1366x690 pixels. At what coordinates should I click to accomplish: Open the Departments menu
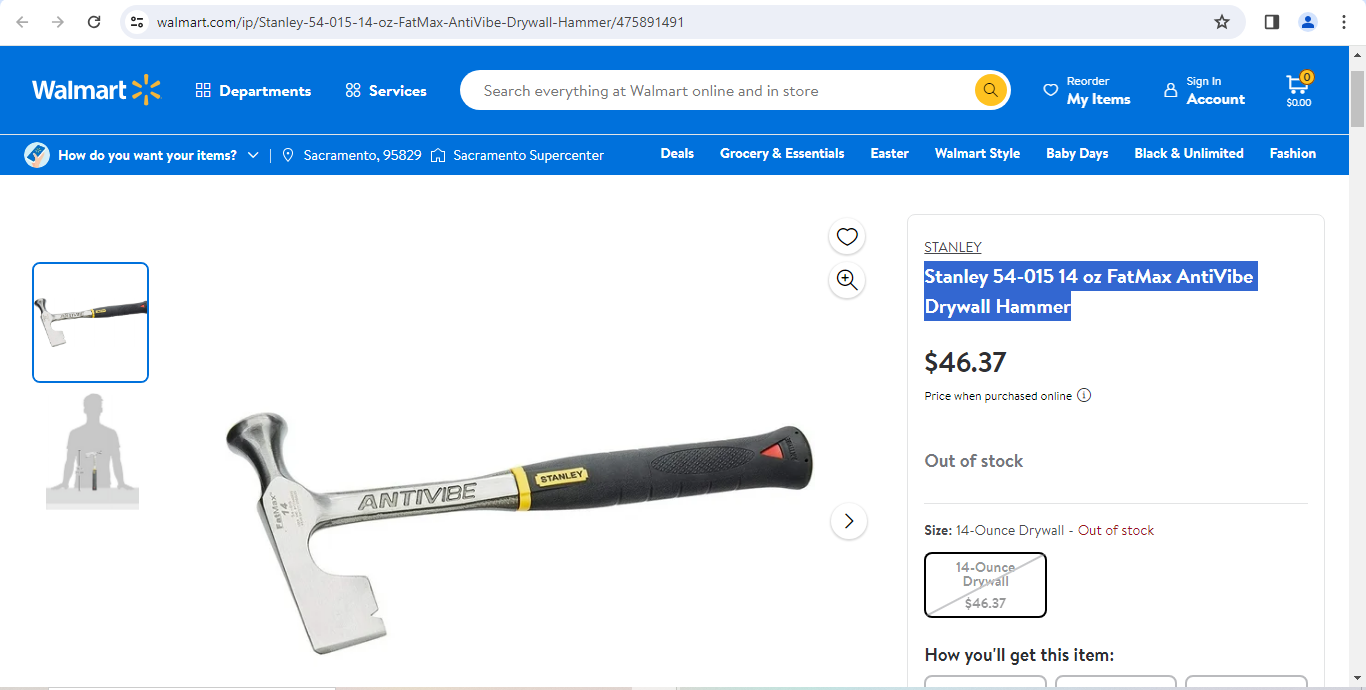(x=253, y=91)
